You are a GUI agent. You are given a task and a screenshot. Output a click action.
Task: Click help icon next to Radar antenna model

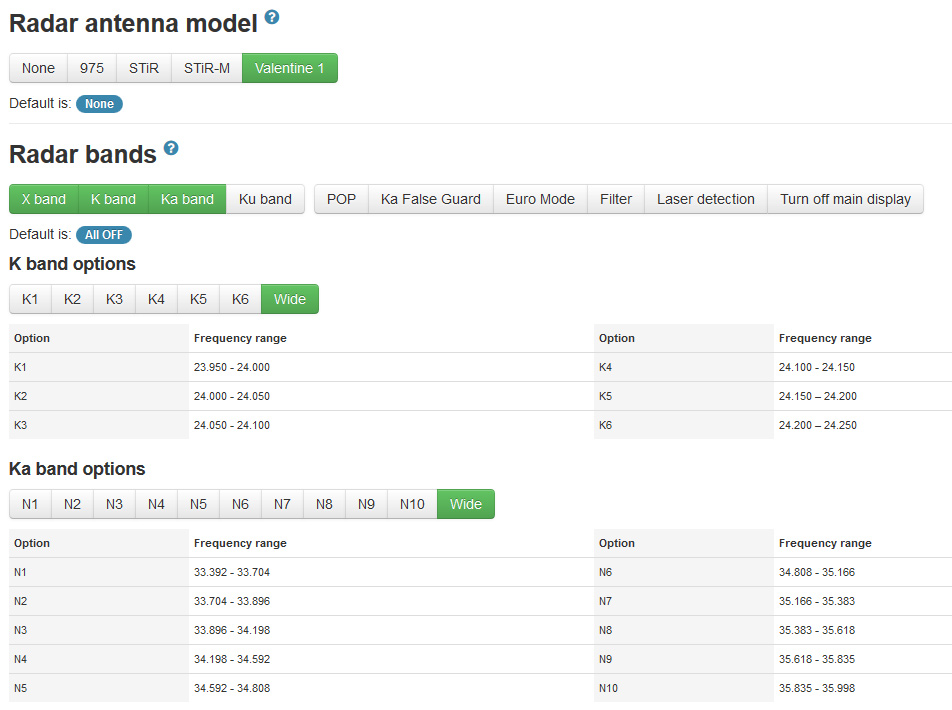point(272,18)
